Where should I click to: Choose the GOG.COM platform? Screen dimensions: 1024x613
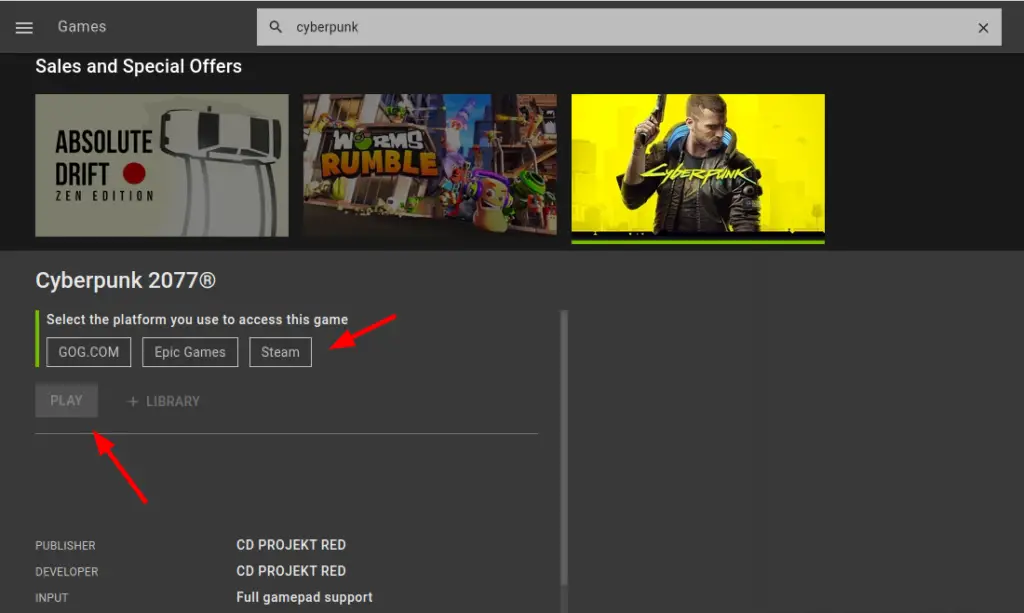tap(89, 352)
